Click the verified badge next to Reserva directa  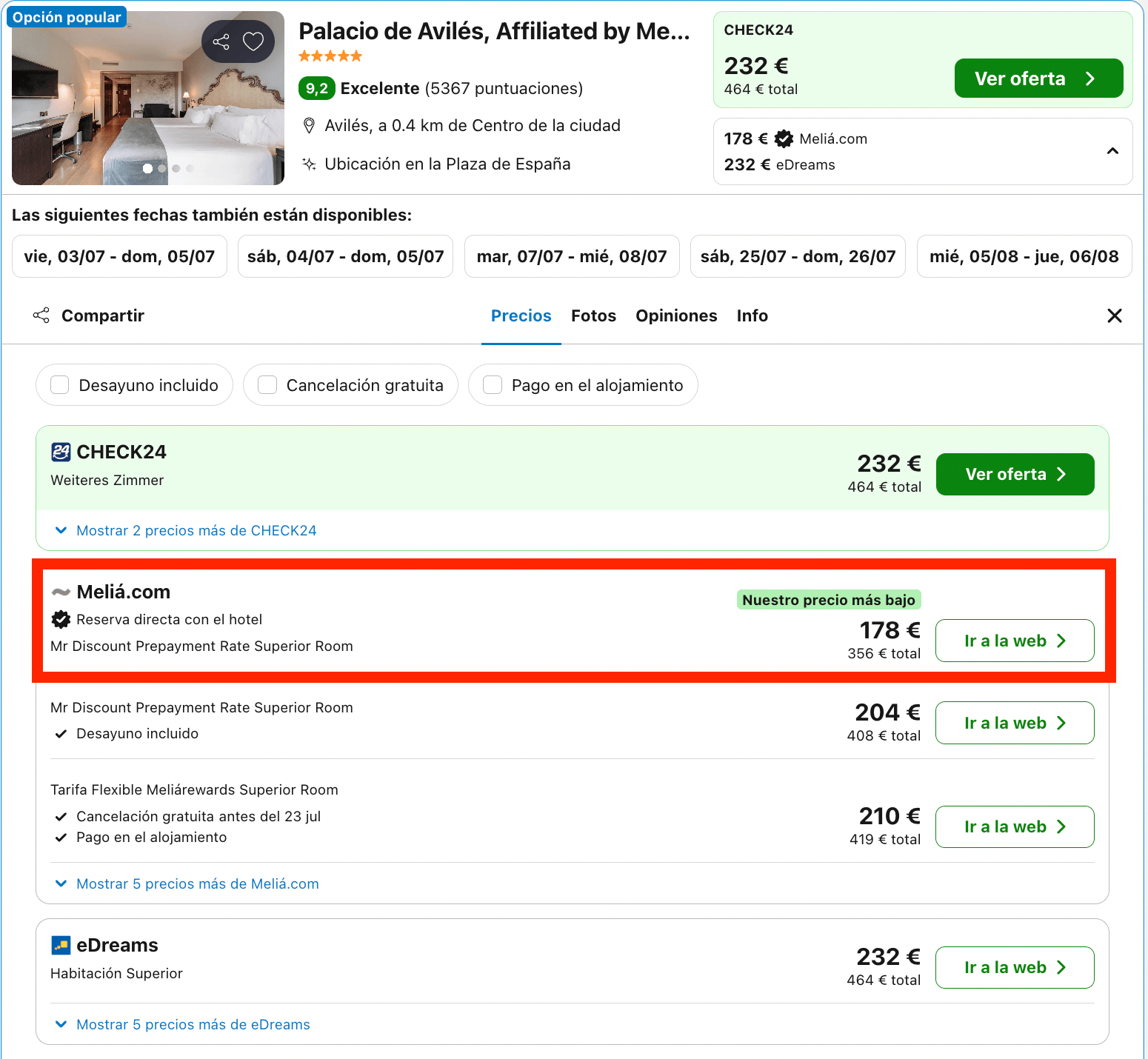point(61,619)
